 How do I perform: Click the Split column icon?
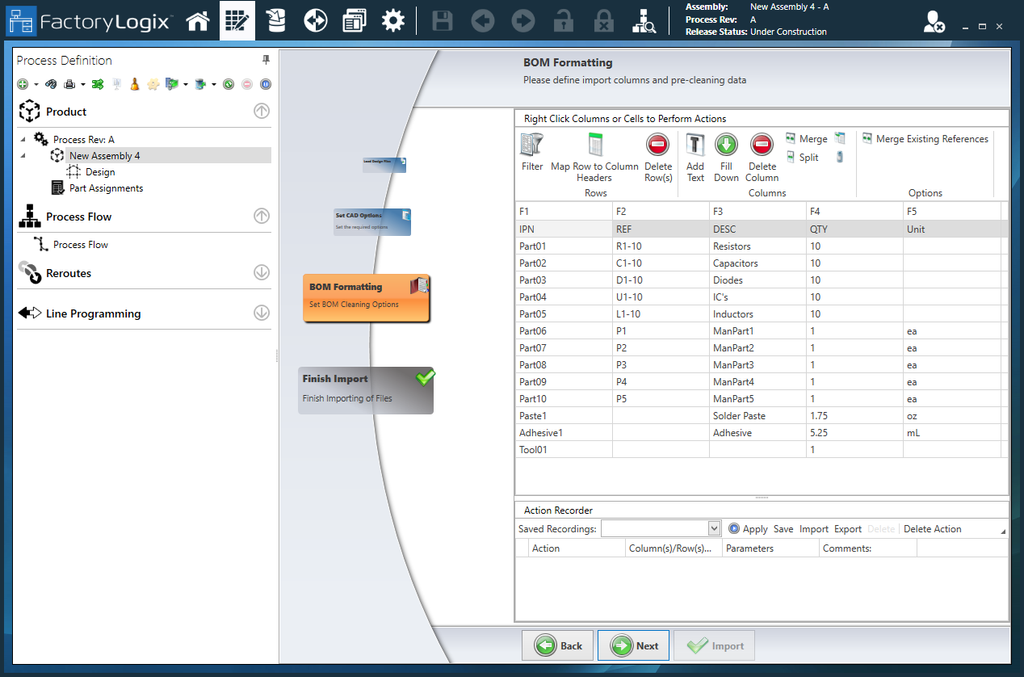808,158
